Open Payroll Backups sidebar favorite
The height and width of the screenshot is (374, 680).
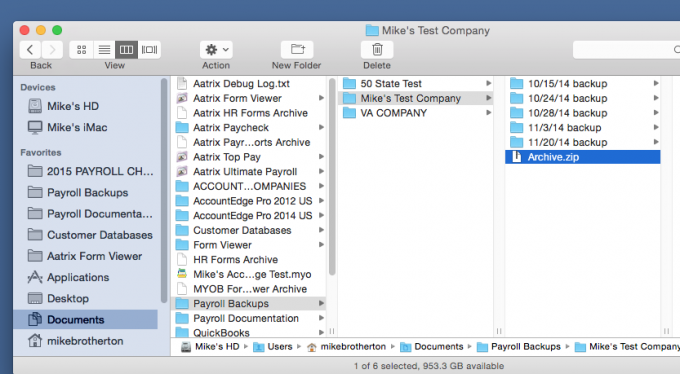pyautogui.click(x=78, y=193)
